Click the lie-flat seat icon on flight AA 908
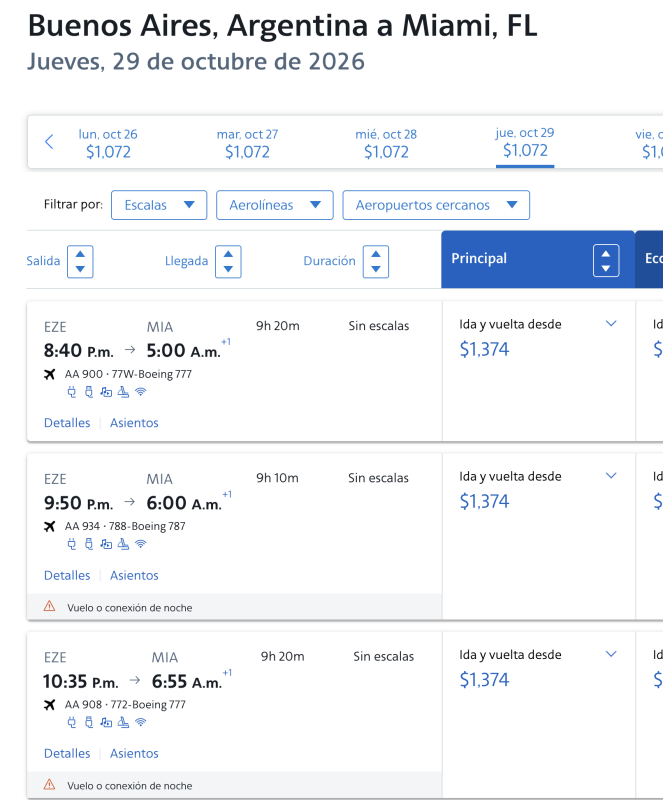663x800 pixels. [x=123, y=722]
